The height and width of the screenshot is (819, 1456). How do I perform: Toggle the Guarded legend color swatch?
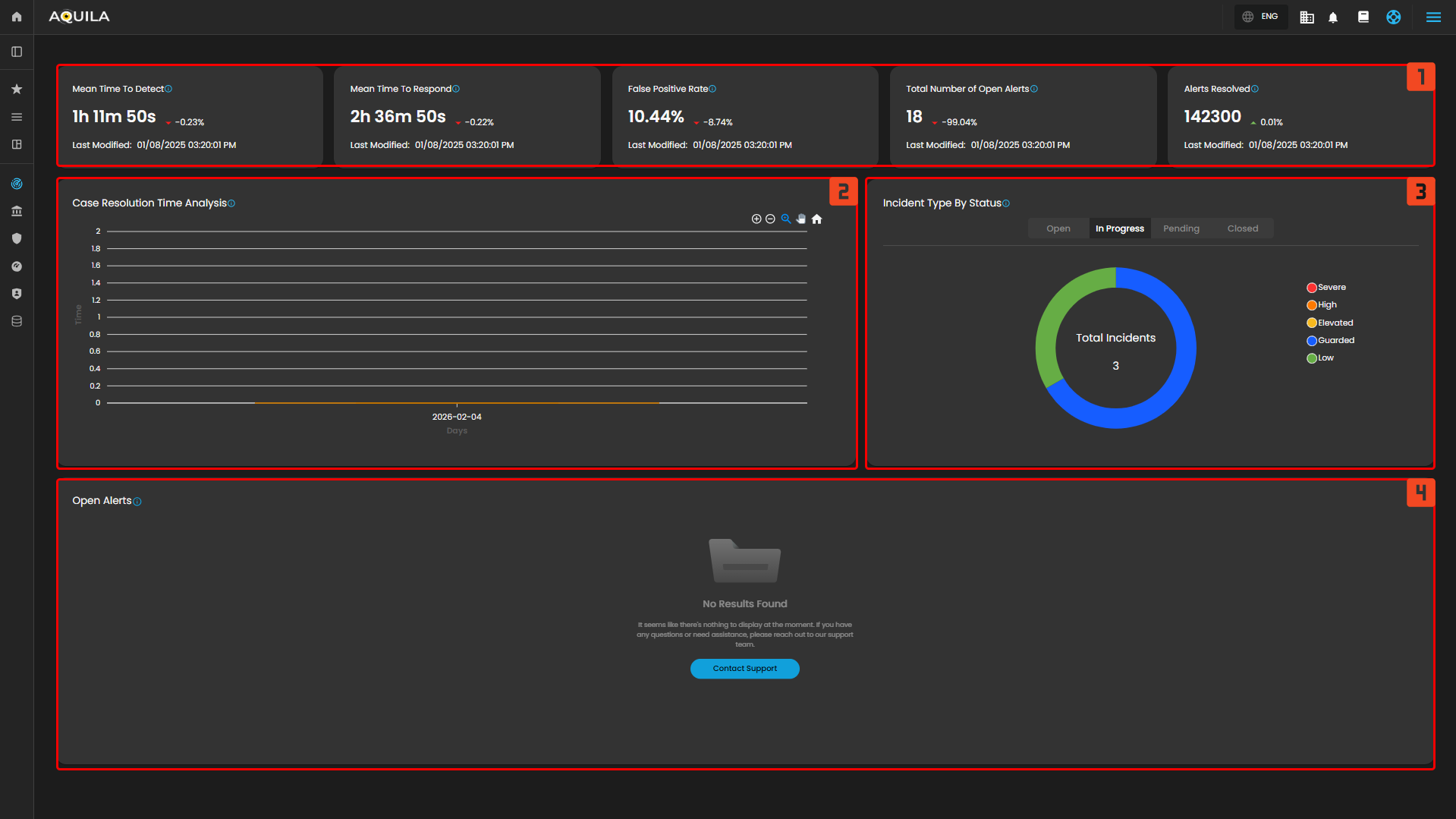tap(1311, 341)
